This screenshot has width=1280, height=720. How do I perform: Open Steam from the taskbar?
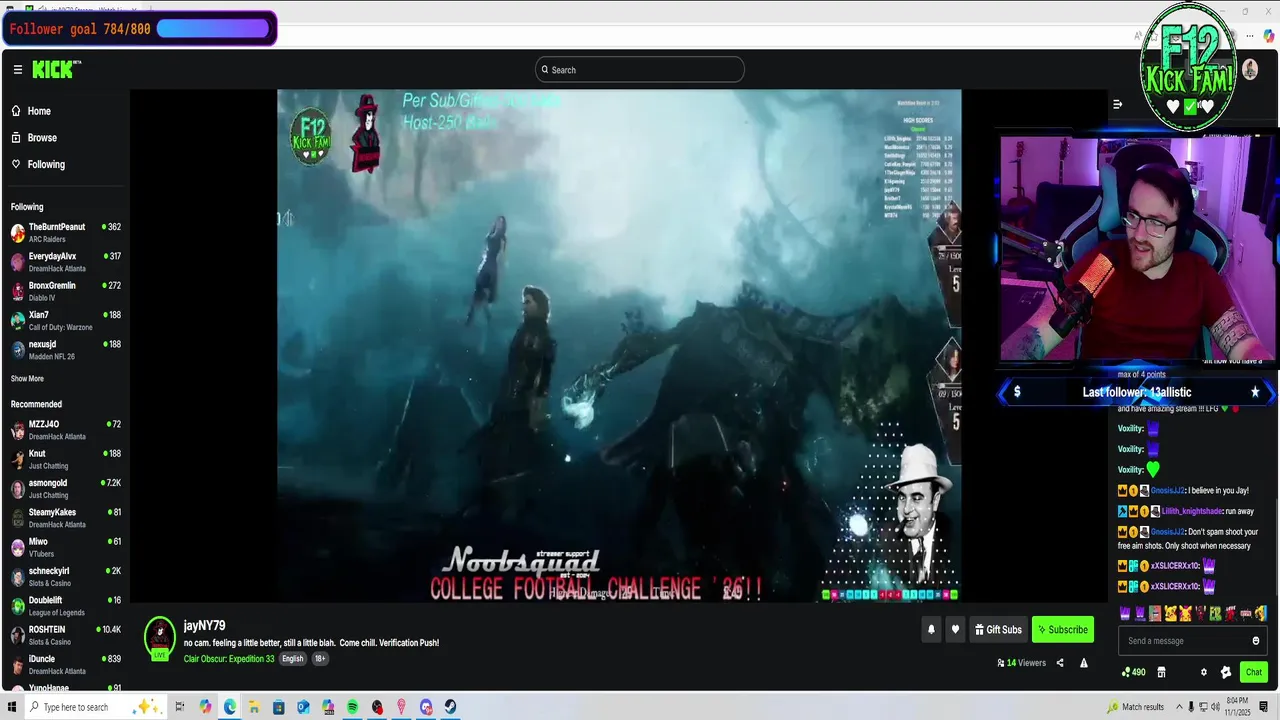pyautogui.click(x=450, y=707)
